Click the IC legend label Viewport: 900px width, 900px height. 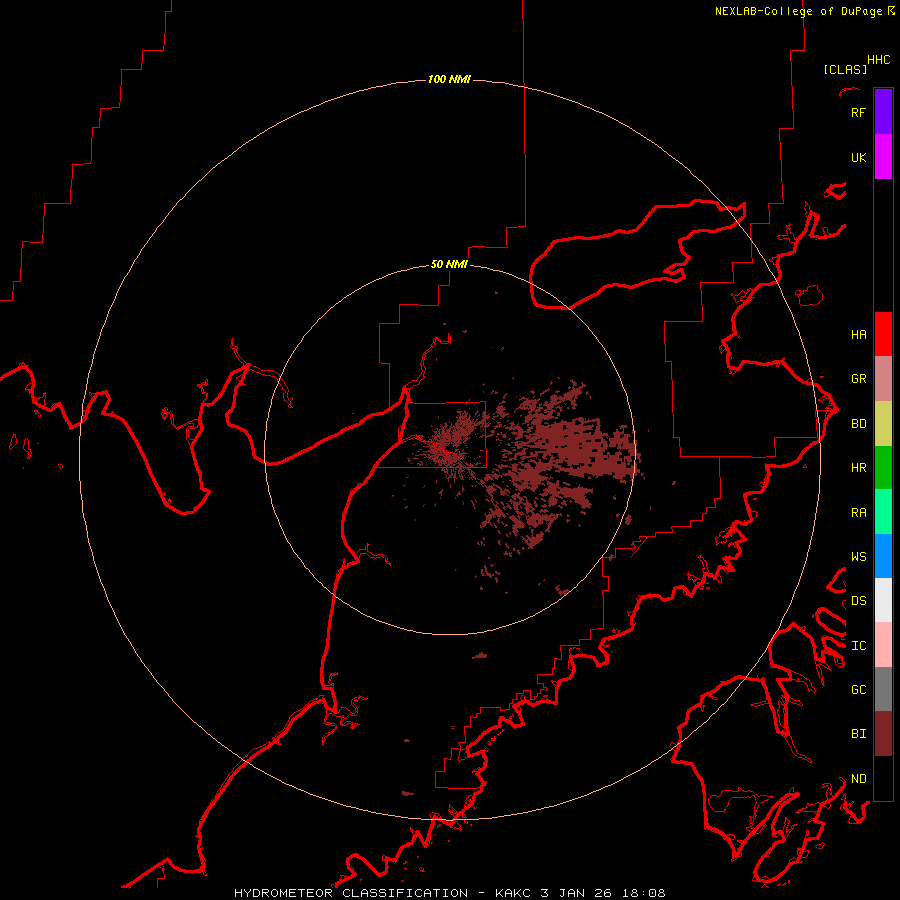[858, 646]
